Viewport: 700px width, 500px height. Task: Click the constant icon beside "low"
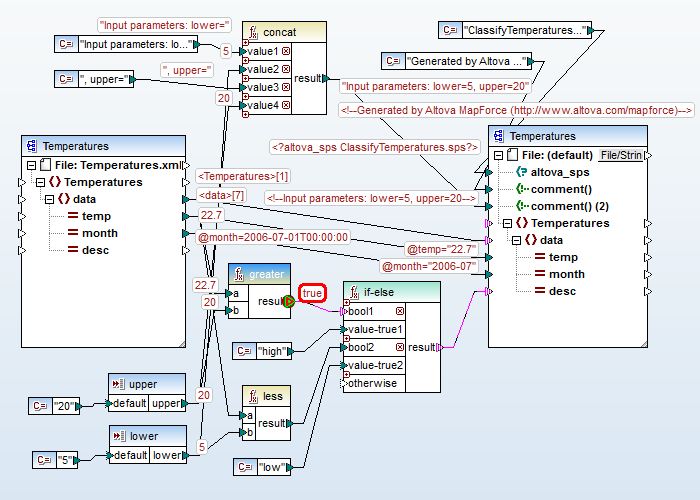(x=244, y=467)
